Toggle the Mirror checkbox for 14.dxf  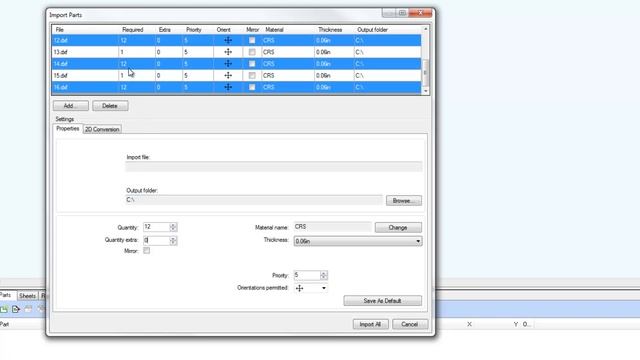pyautogui.click(x=252, y=64)
